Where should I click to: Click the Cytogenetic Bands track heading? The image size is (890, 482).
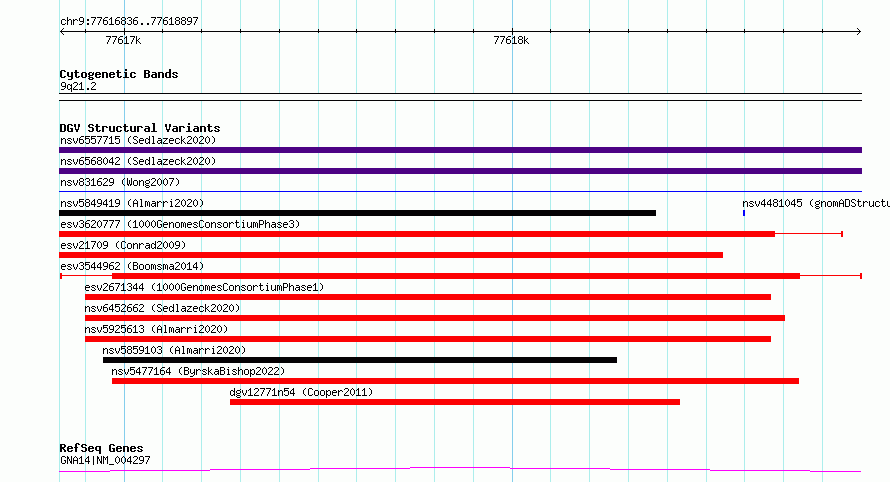[x=119, y=74]
